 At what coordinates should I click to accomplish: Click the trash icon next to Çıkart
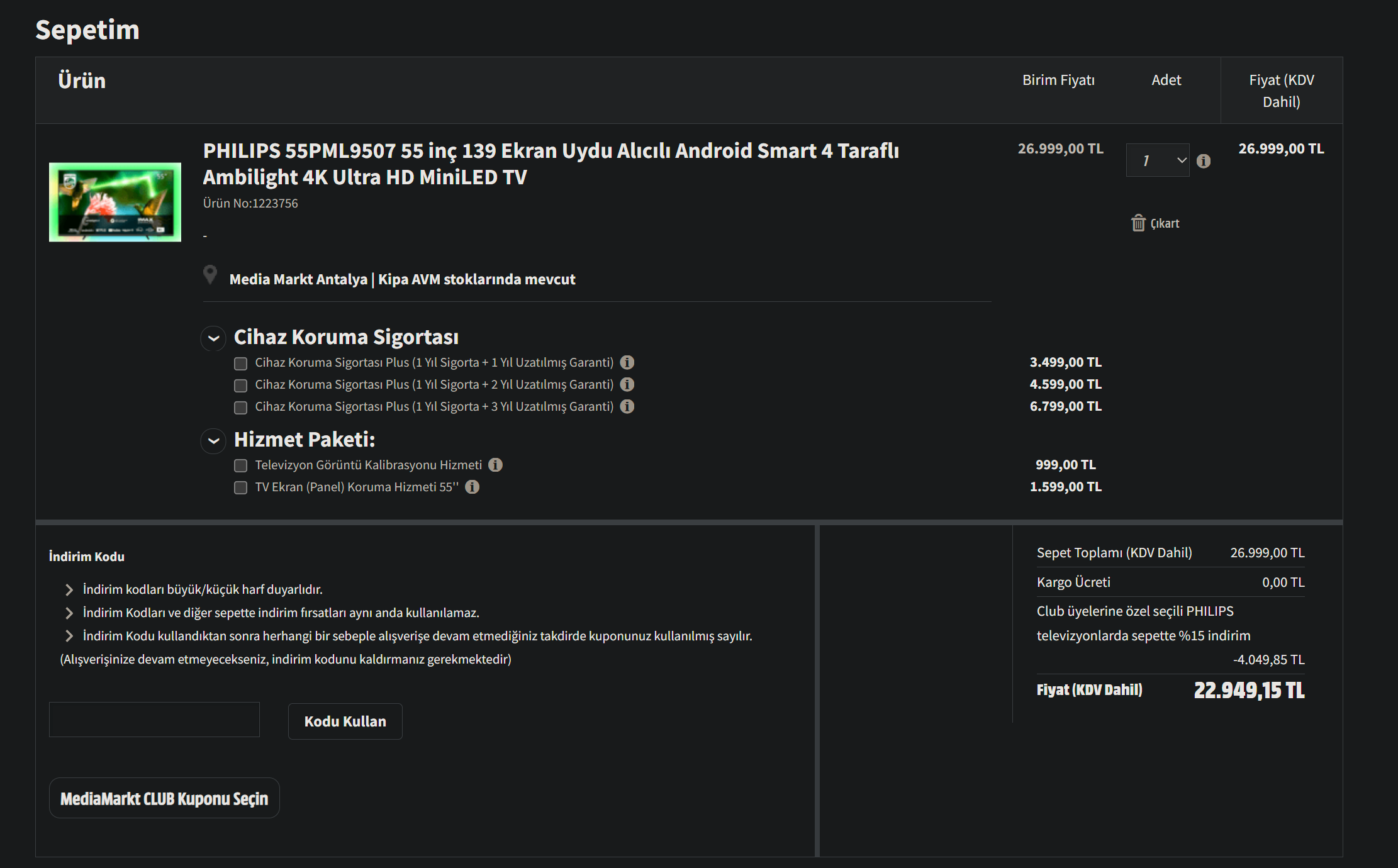click(1138, 223)
